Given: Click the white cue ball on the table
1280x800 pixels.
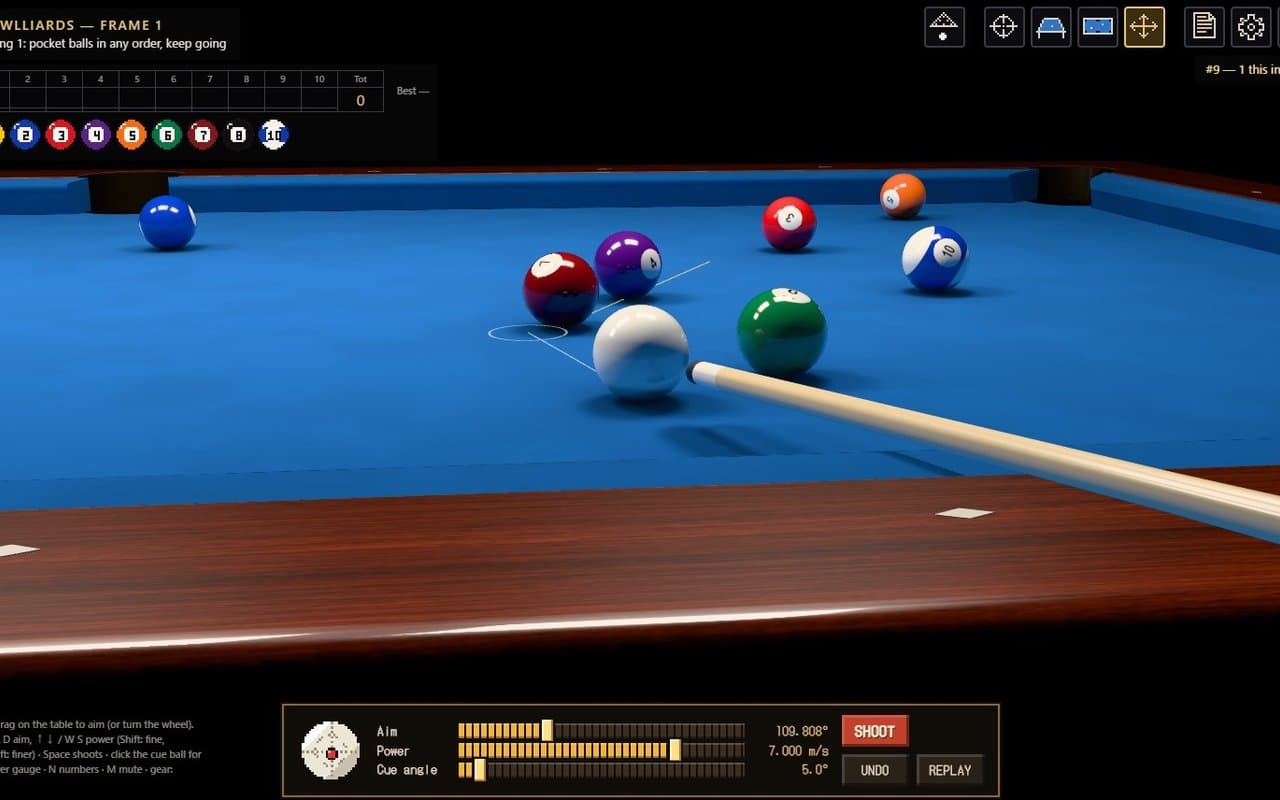Looking at the screenshot, I should coord(641,352).
